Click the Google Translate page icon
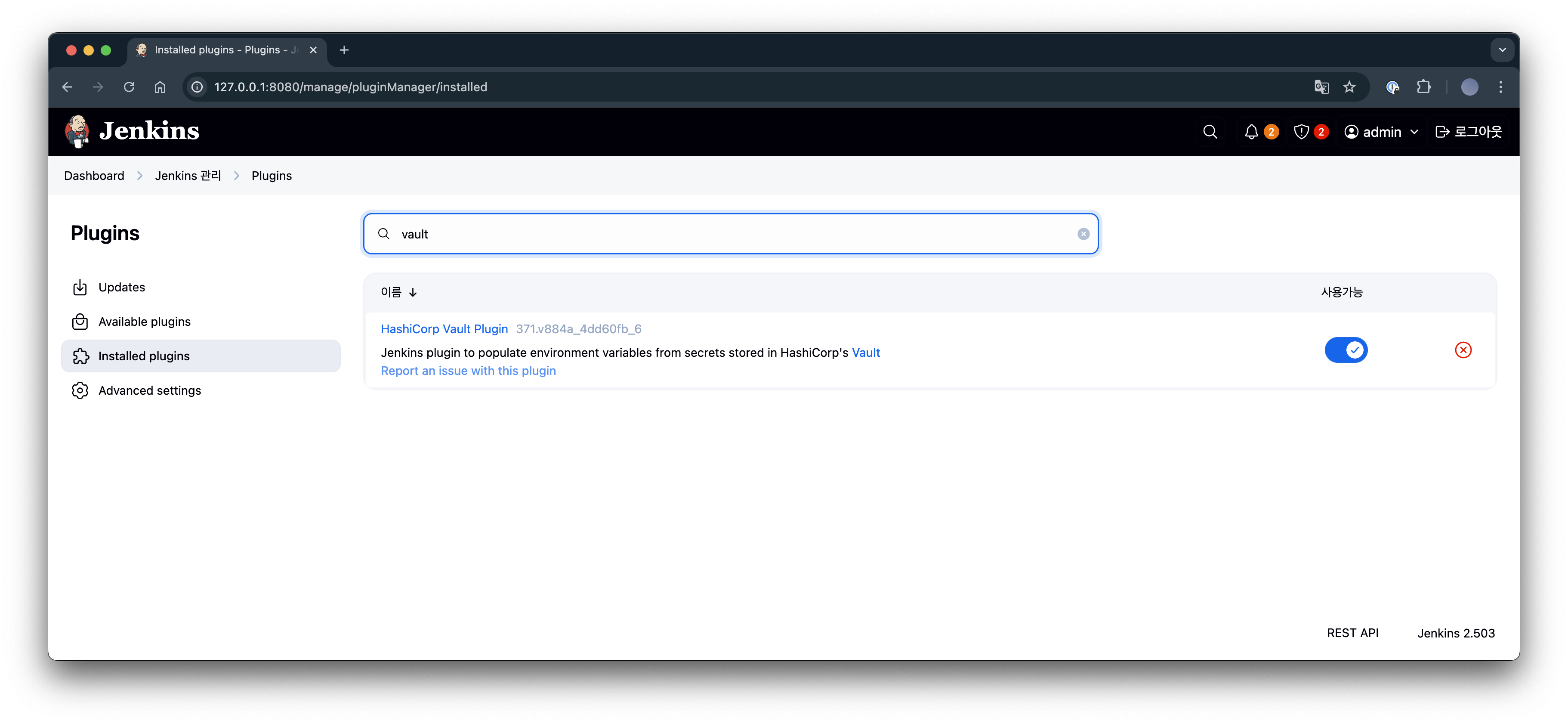The width and height of the screenshot is (1568, 724). (x=1321, y=87)
